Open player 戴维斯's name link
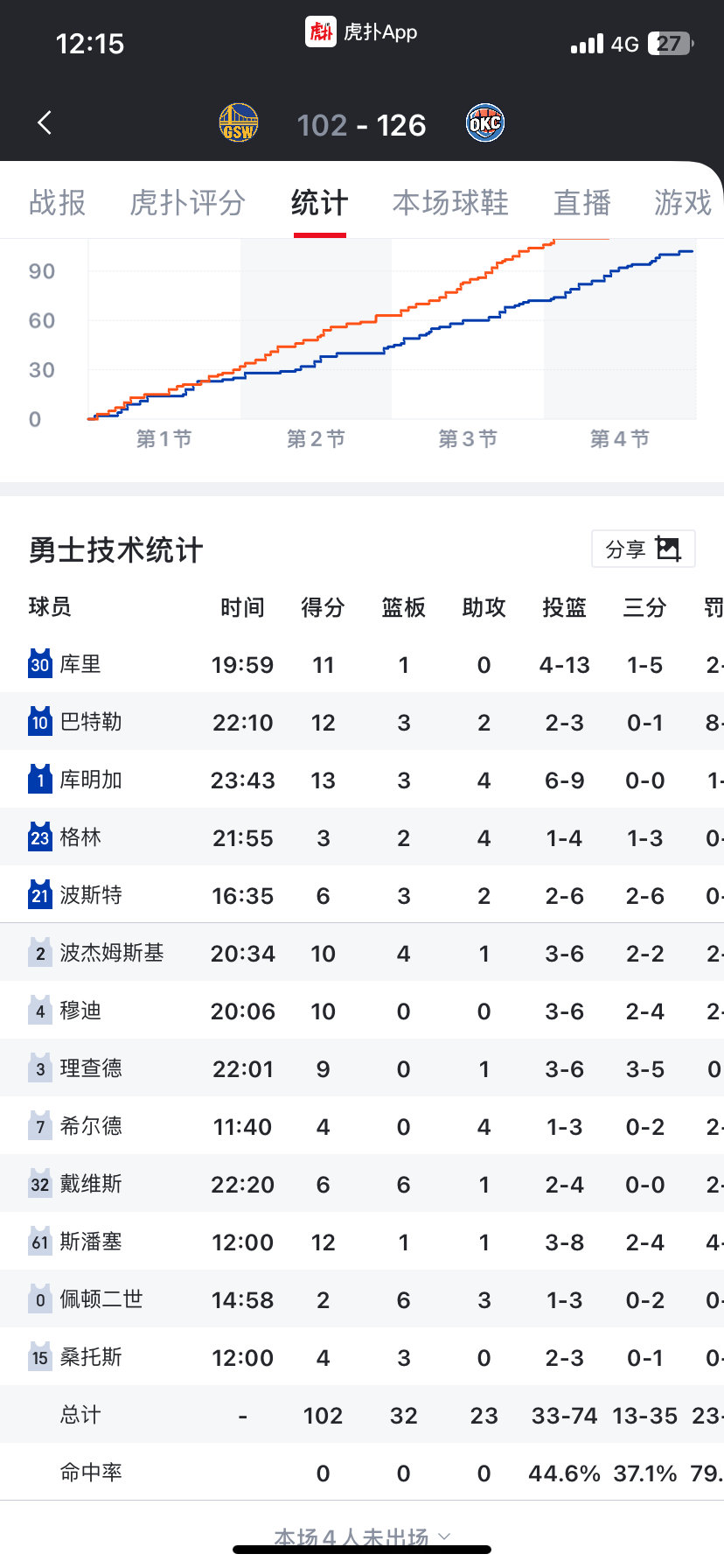724x1568 pixels. pos(91,1184)
